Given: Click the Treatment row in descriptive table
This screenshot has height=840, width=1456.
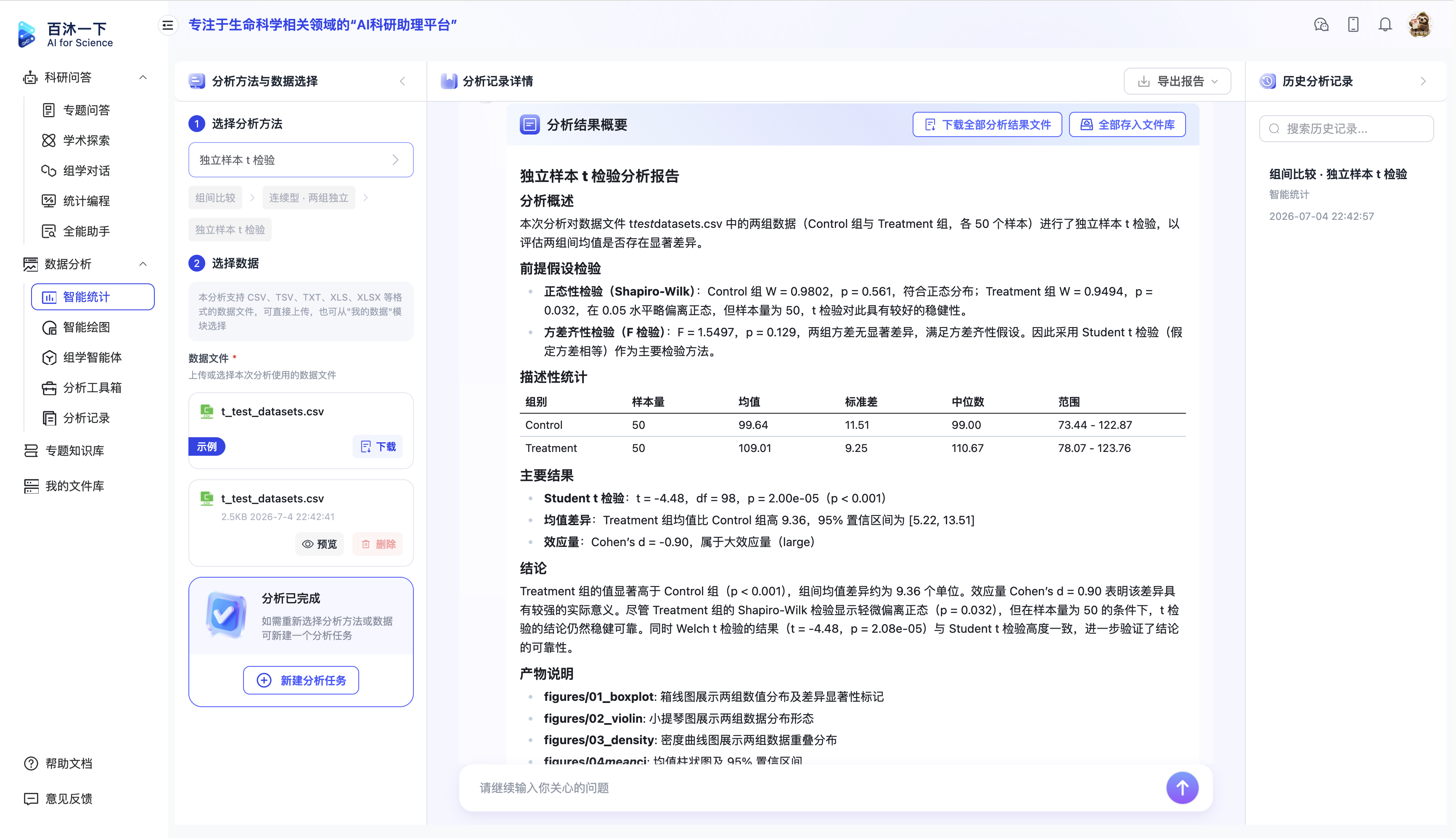Looking at the screenshot, I should click(852, 448).
